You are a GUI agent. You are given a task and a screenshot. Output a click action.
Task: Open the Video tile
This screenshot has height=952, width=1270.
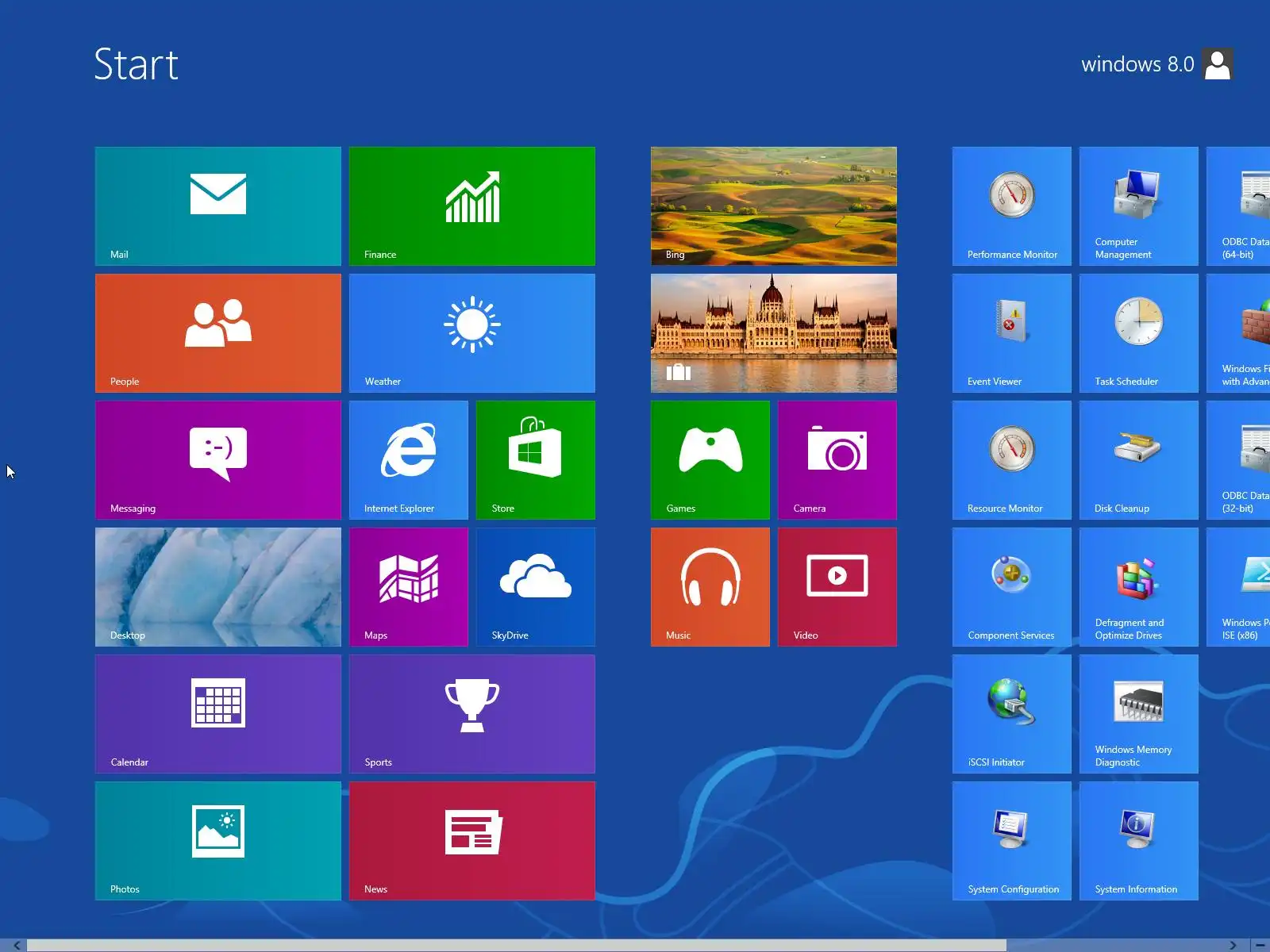[x=837, y=587]
